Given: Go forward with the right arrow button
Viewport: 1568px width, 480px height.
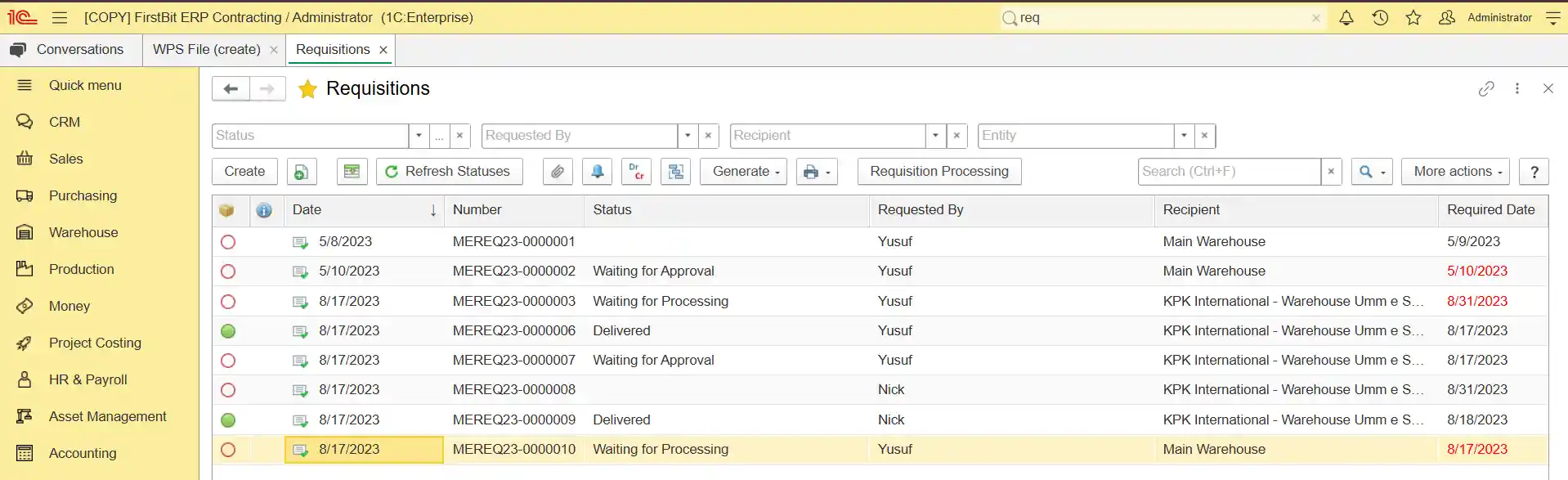Looking at the screenshot, I should pos(267,88).
